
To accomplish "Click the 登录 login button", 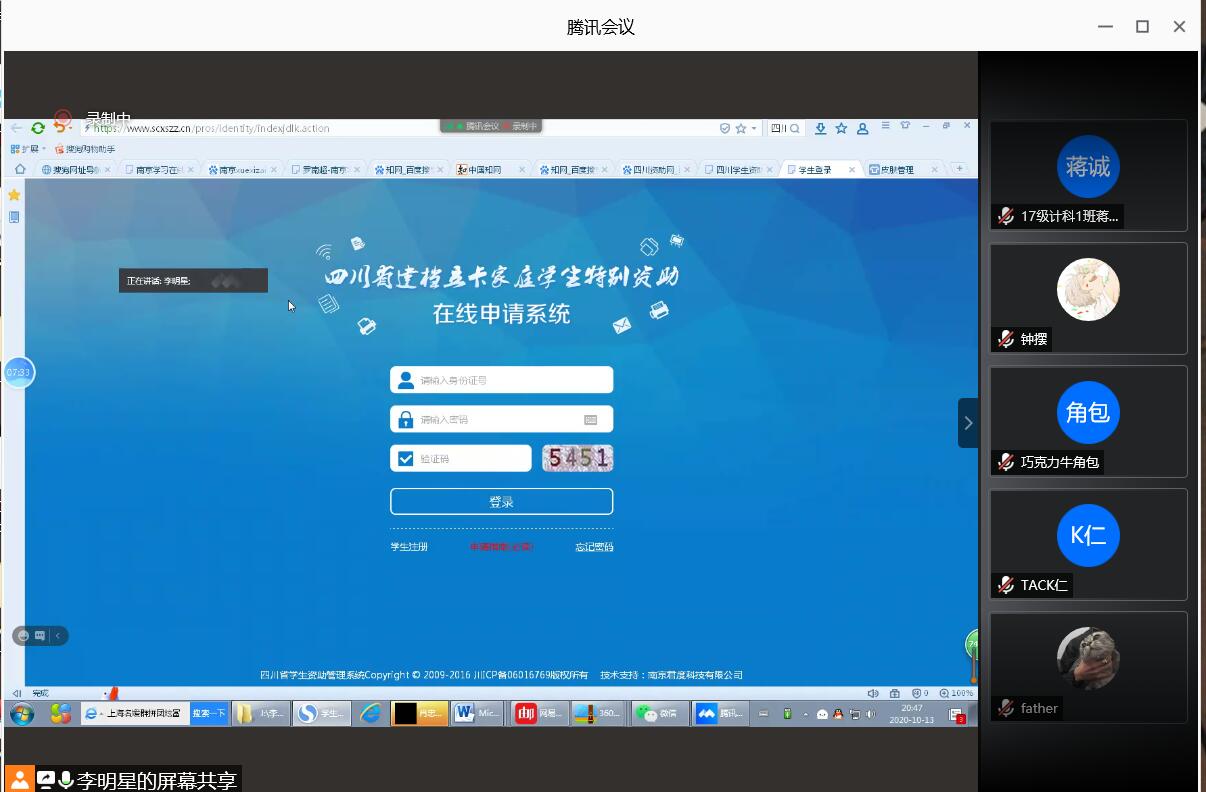I will click(x=501, y=502).
